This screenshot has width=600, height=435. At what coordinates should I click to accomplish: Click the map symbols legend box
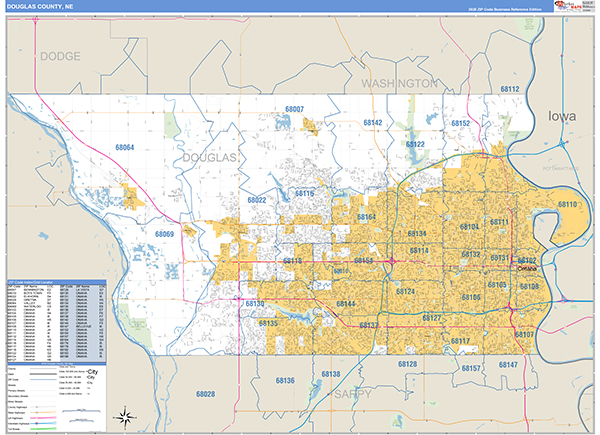point(55,397)
